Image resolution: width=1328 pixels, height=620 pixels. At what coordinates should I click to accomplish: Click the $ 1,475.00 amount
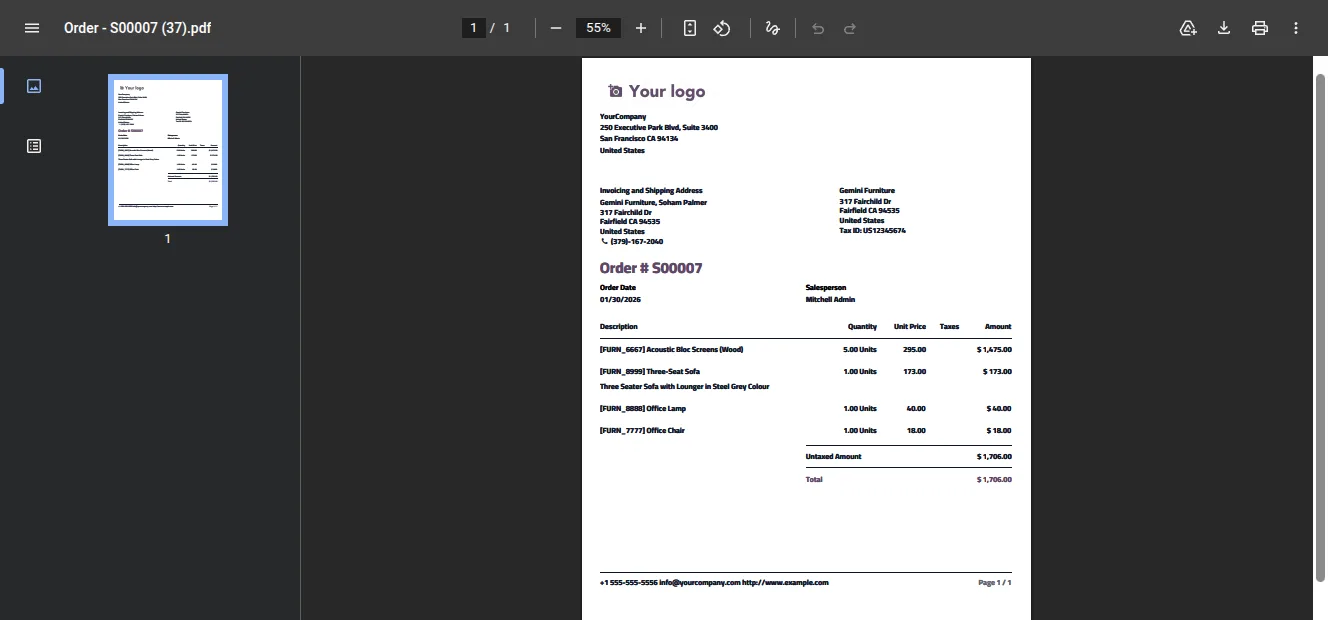[x=994, y=350]
